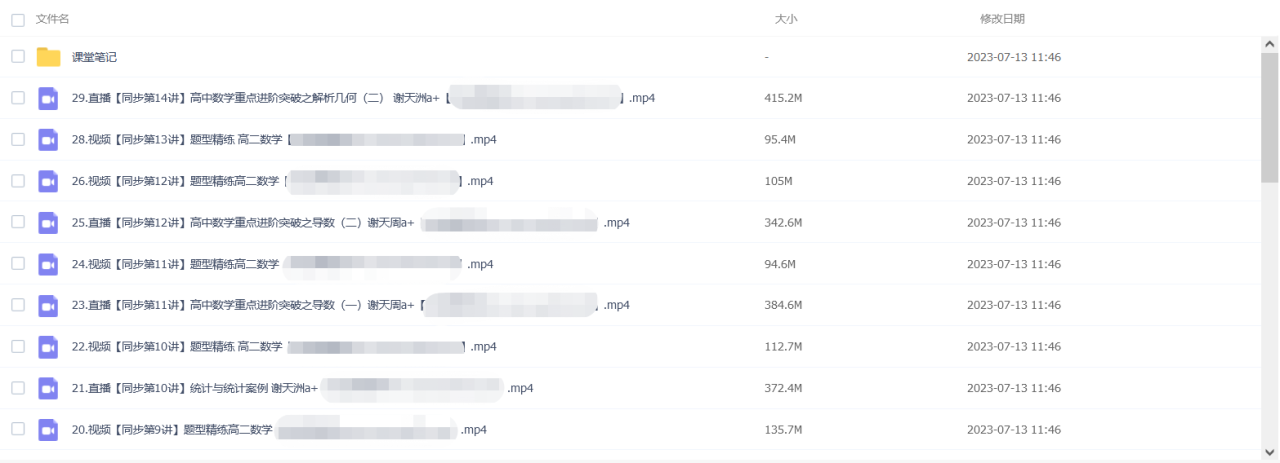Screen dimensions: 1280x463
Task: Sort files by 大小 column header
Action: coord(786,19)
